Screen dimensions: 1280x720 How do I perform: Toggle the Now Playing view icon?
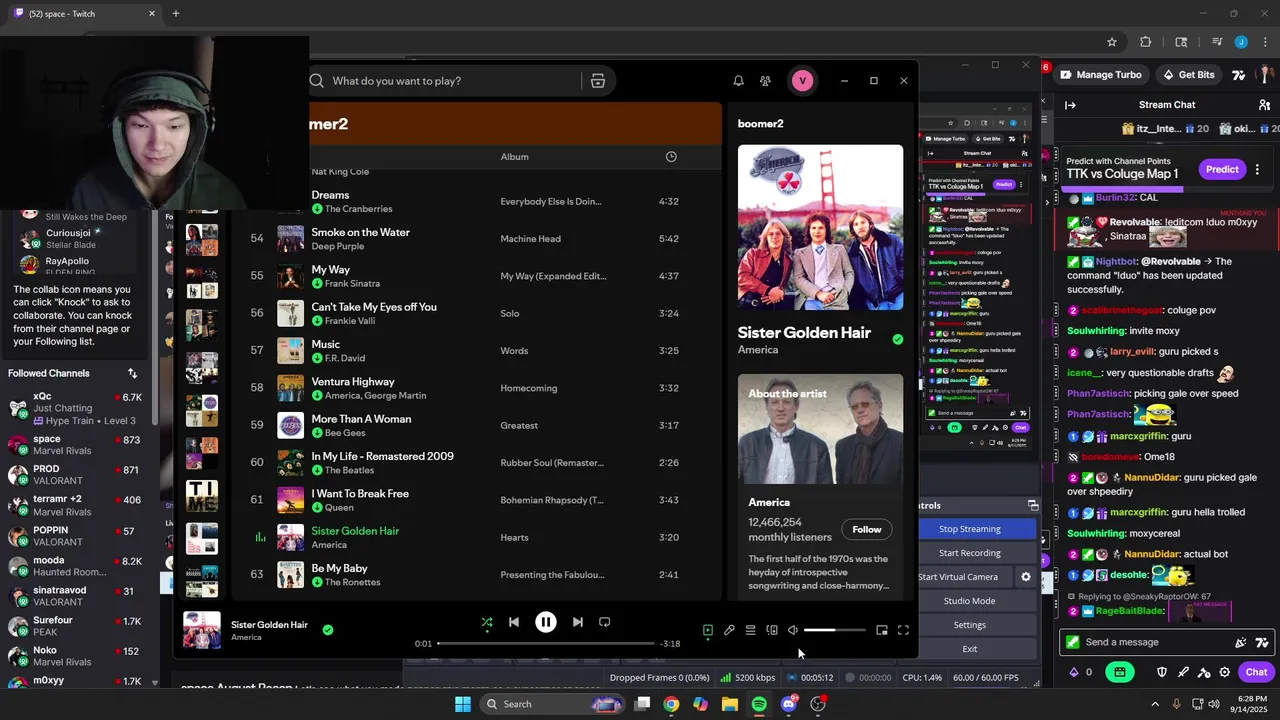coord(707,630)
